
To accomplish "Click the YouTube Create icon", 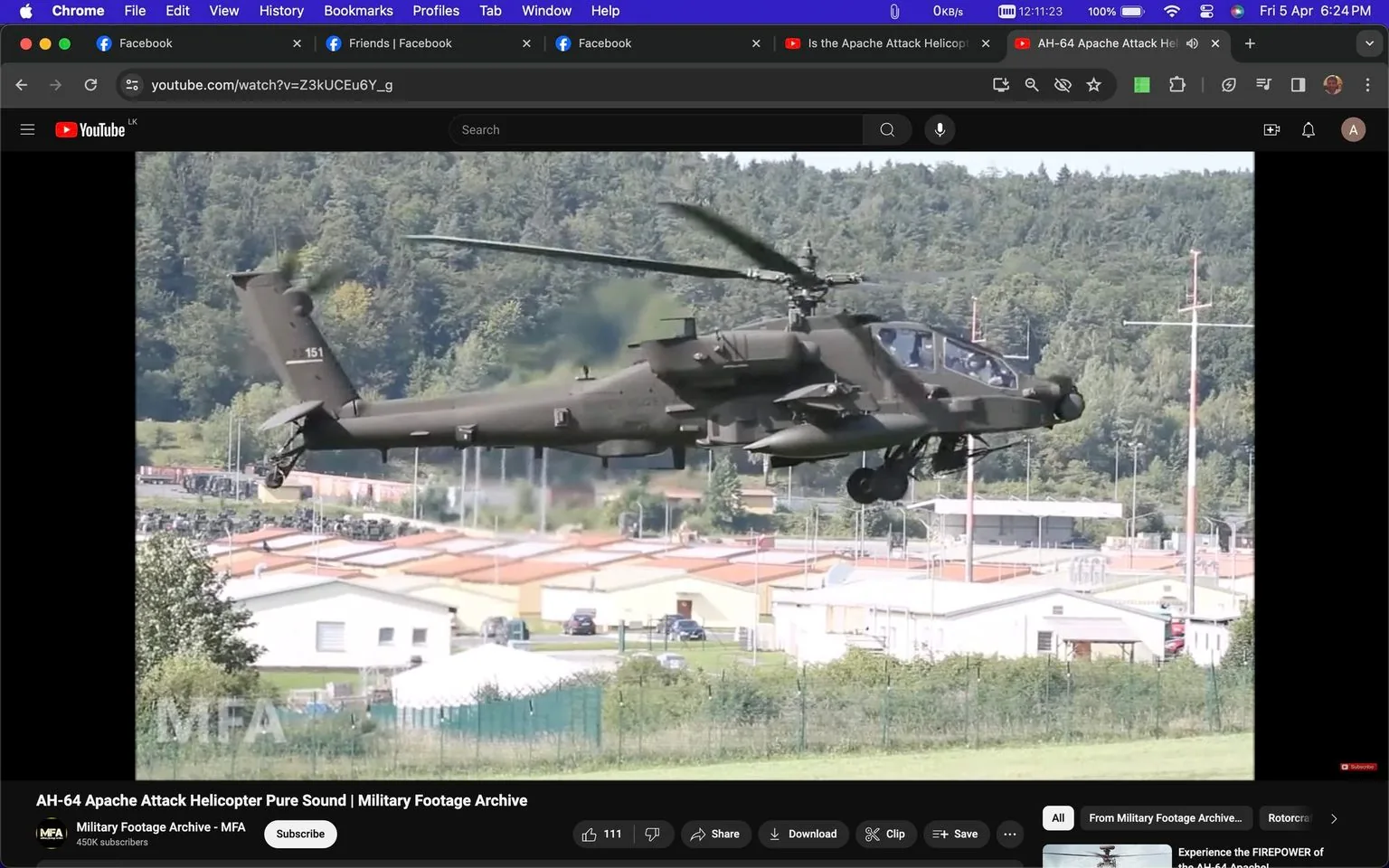I will [x=1271, y=128].
